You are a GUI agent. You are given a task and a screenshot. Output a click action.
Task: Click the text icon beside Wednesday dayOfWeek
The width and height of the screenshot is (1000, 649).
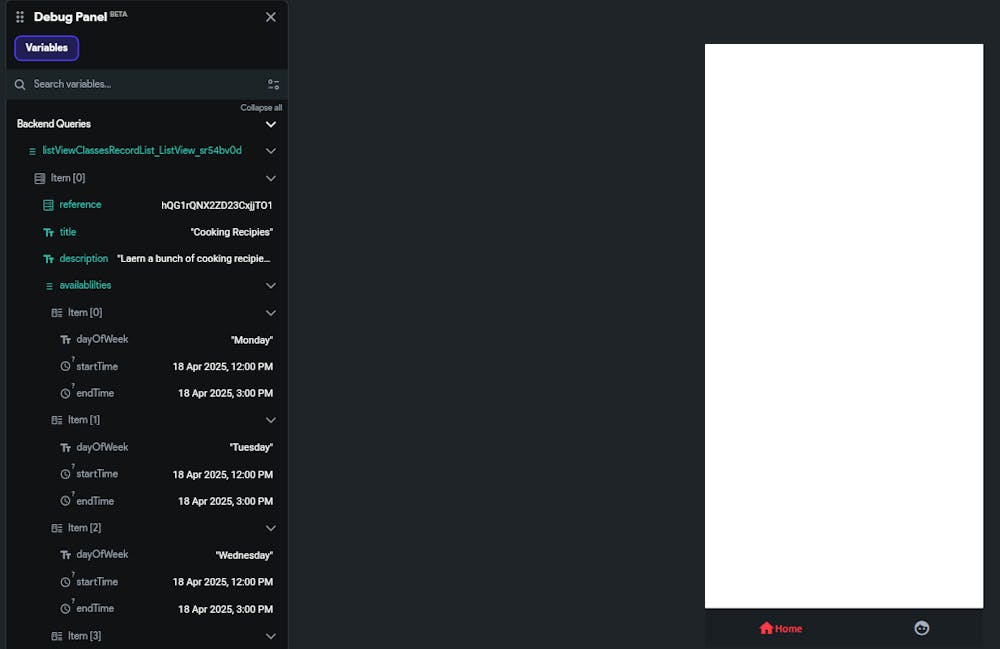coord(66,555)
